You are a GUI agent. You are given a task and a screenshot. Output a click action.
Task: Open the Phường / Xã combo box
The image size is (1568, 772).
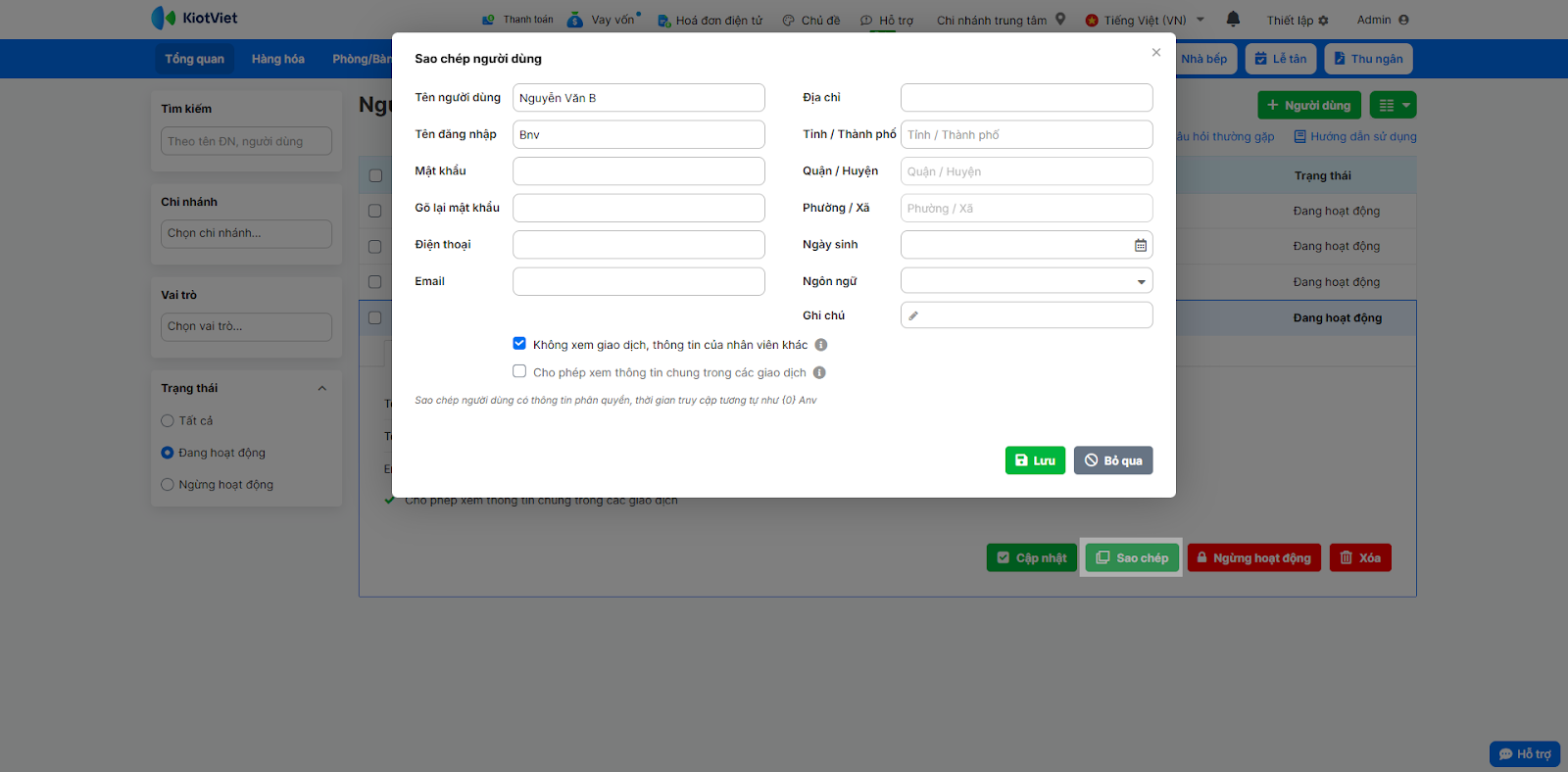click(1026, 208)
